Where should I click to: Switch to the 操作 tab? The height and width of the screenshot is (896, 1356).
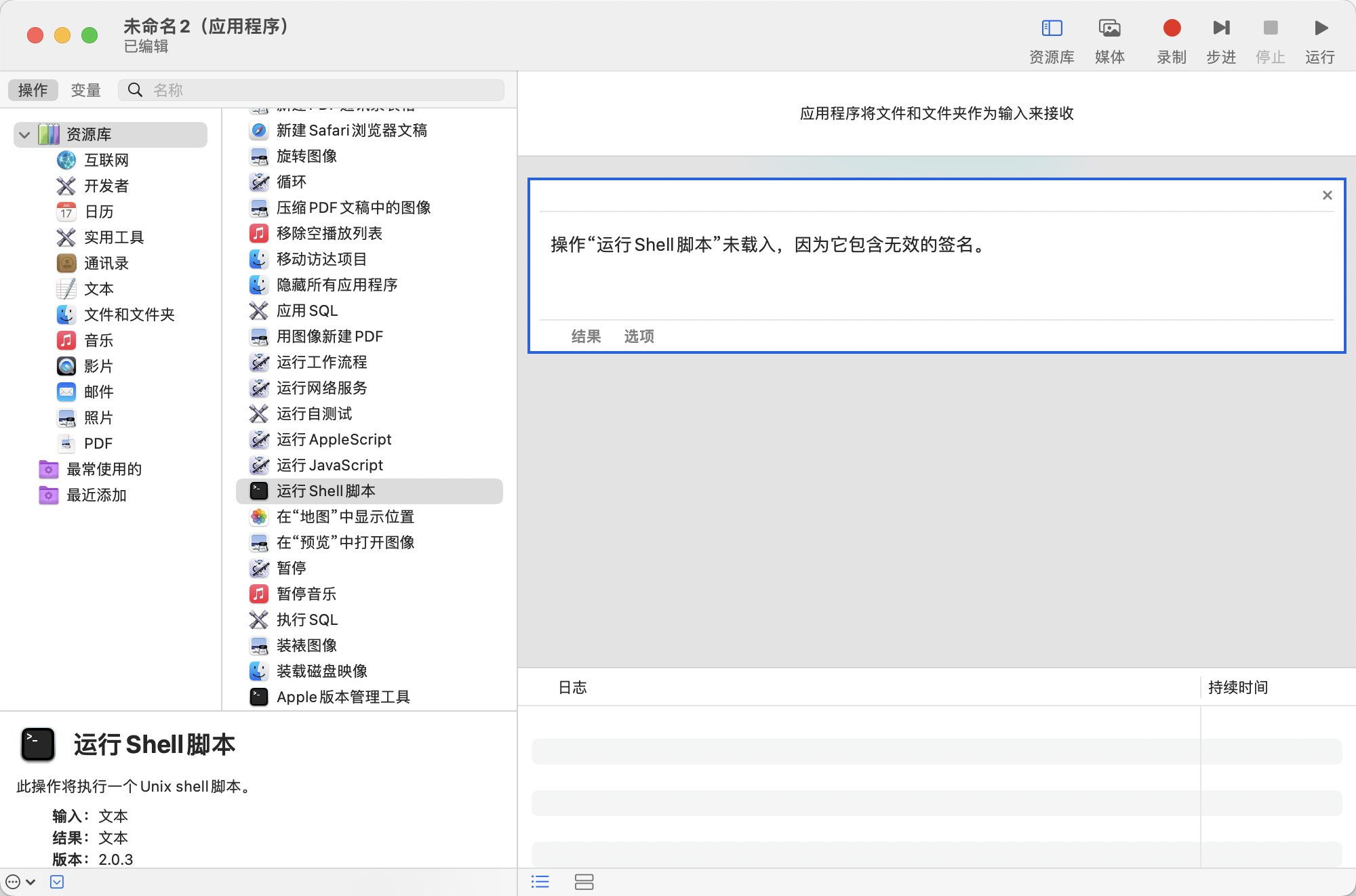point(33,90)
